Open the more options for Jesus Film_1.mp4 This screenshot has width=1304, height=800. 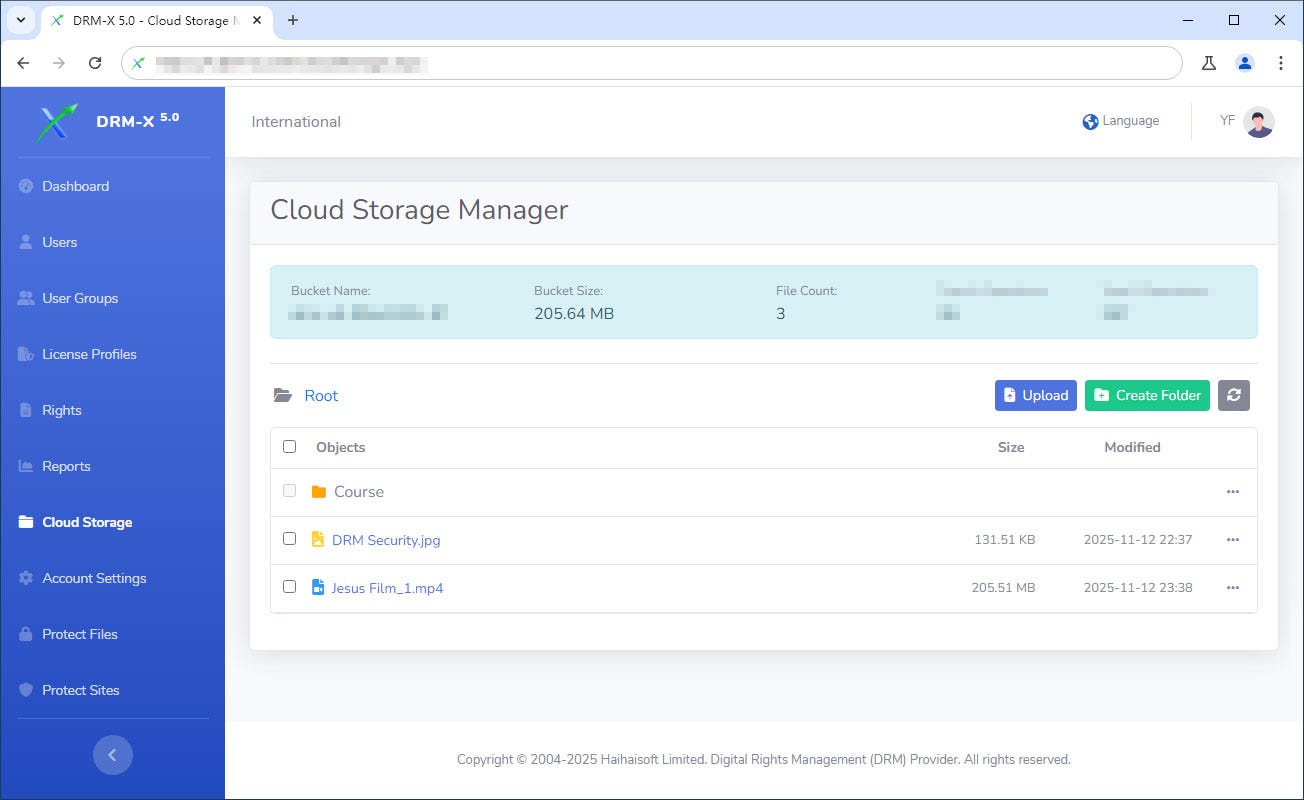click(1233, 588)
